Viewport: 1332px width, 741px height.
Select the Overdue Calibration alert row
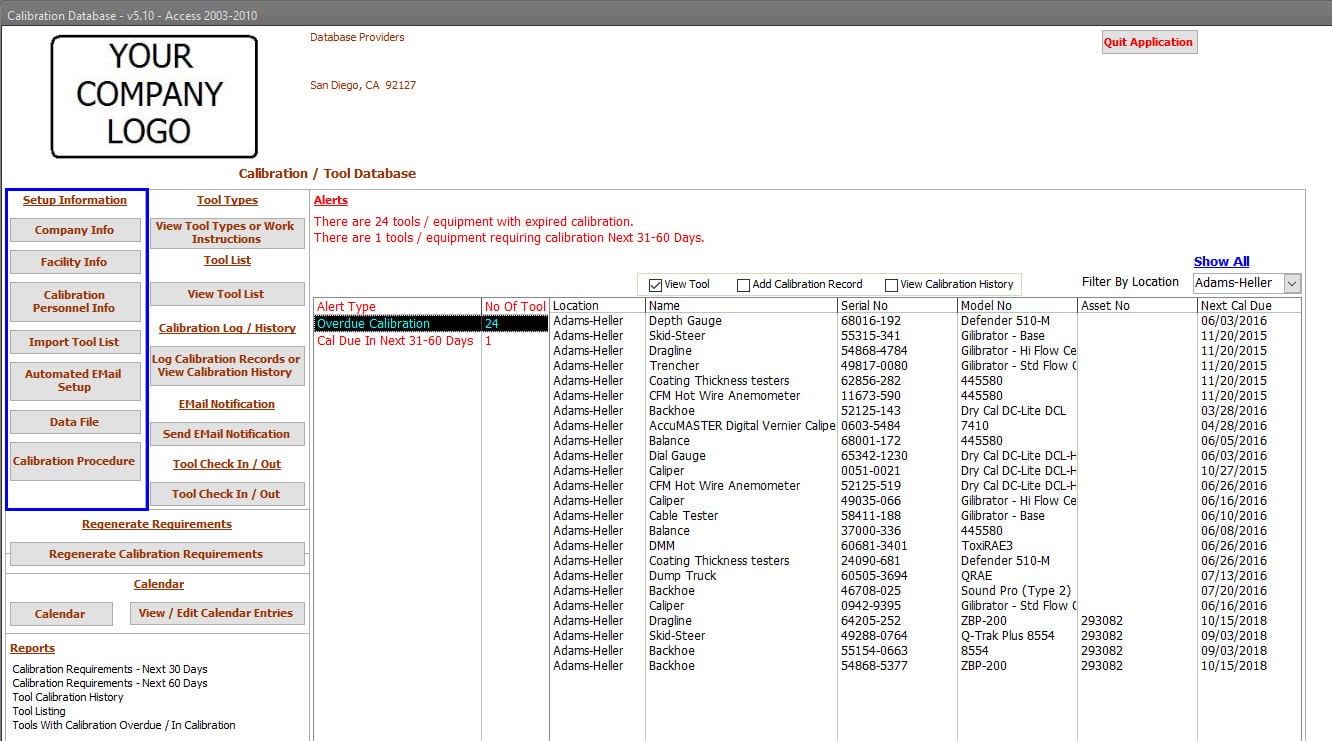[431, 324]
